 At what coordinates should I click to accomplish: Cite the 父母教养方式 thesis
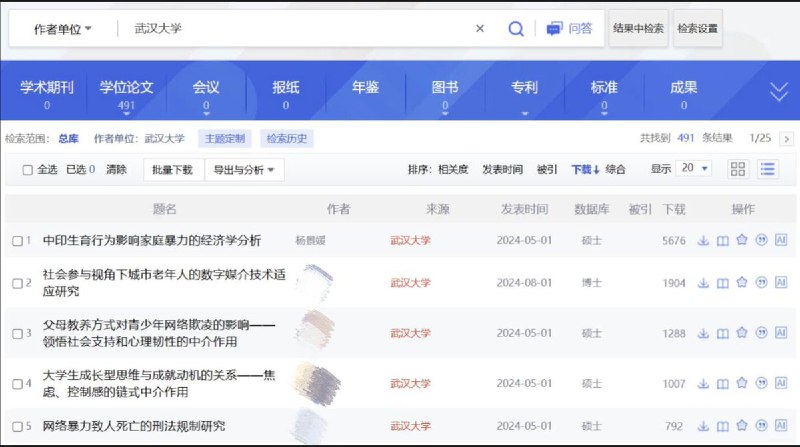click(x=761, y=333)
